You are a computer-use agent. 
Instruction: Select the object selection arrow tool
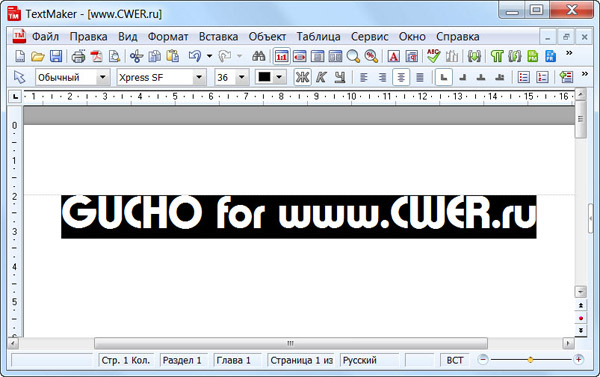pyautogui.click(x=20, y=77)
